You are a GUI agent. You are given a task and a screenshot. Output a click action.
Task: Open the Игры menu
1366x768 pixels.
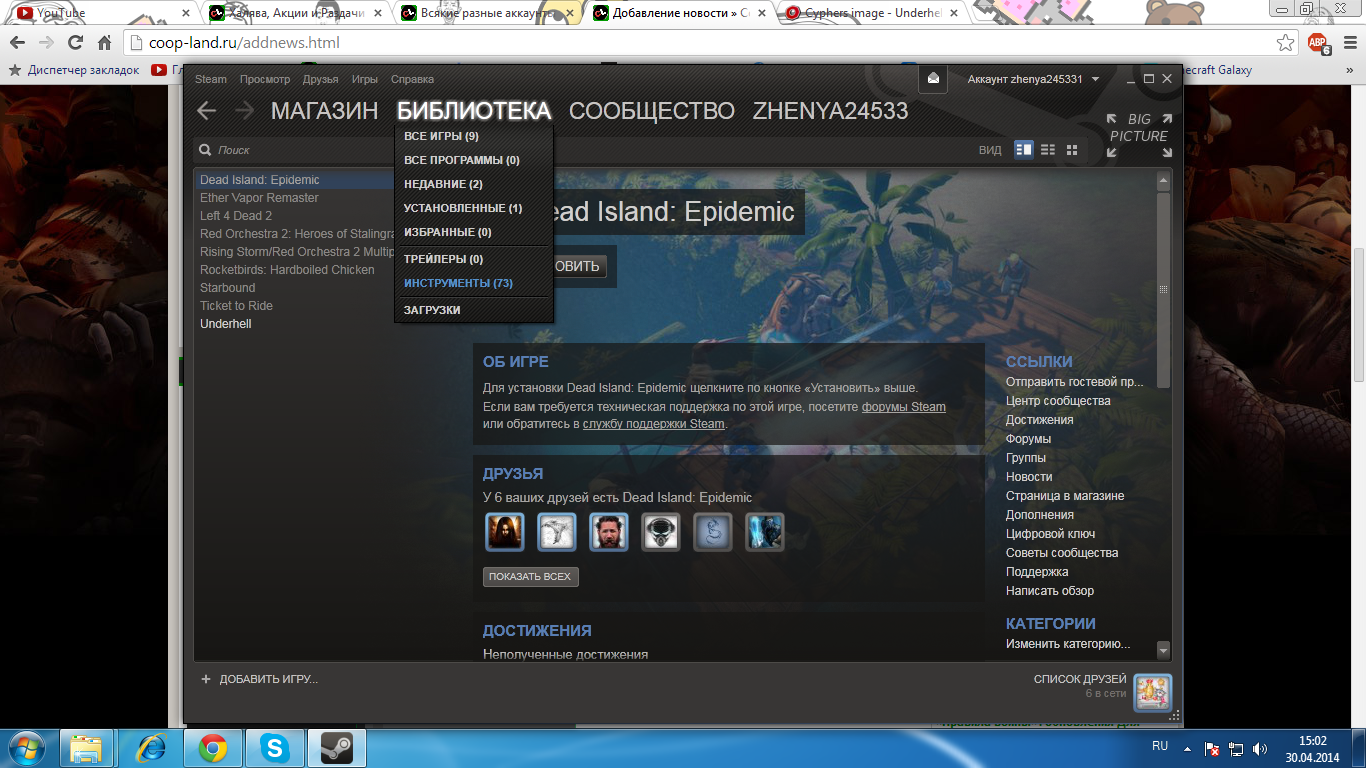[365, 79]
